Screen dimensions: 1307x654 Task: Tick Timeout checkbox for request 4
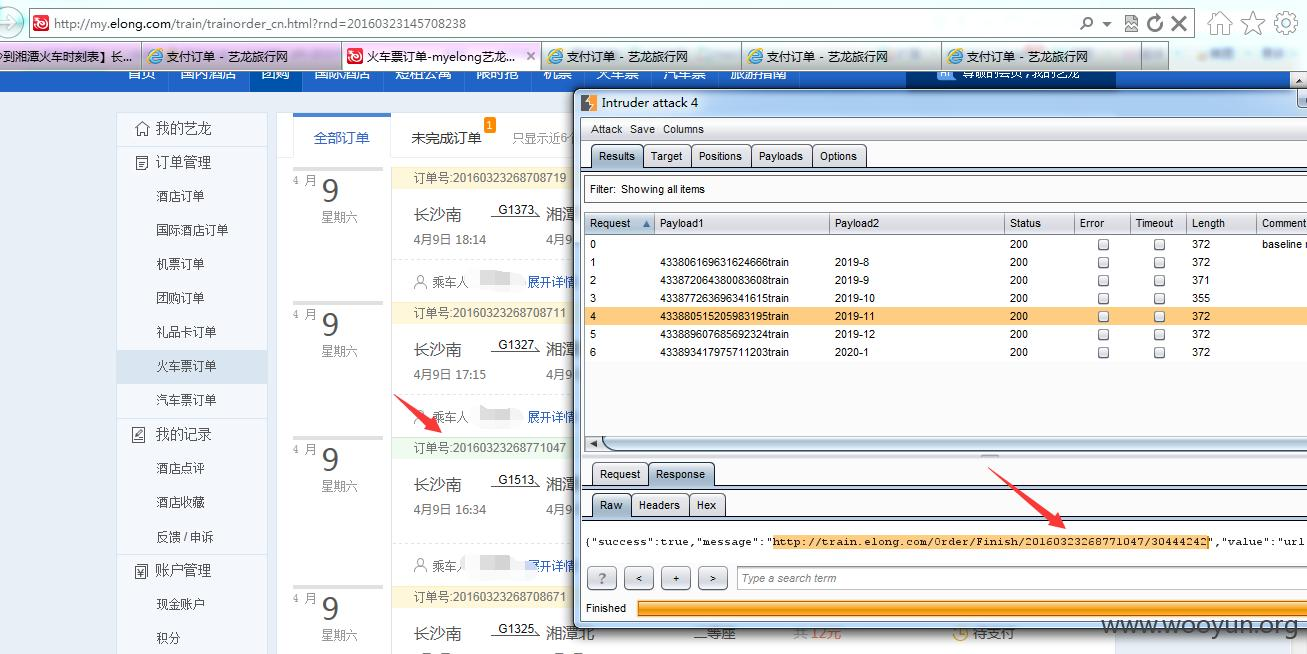tap(1159, 316)
